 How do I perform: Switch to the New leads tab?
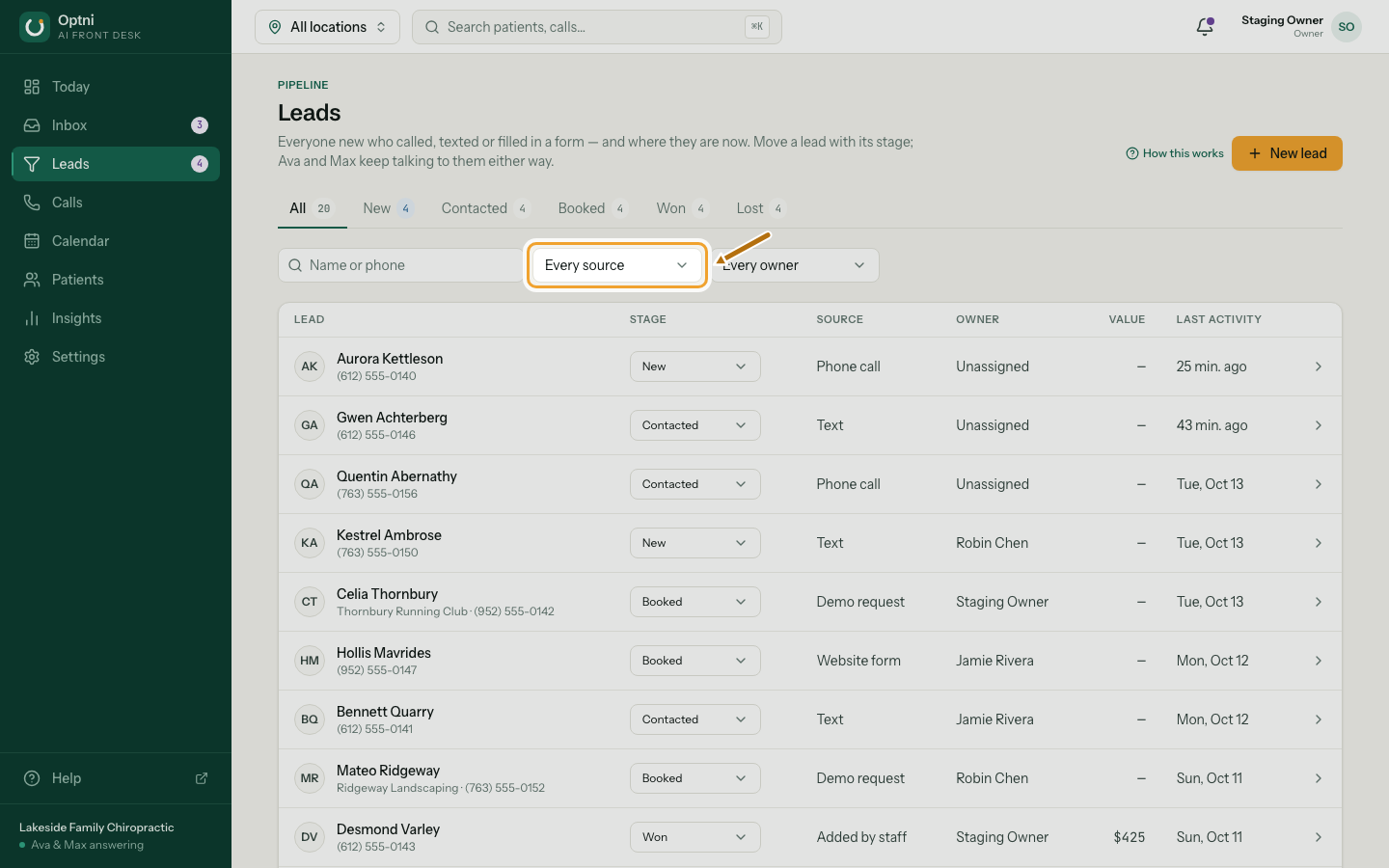tap(388, 208)
